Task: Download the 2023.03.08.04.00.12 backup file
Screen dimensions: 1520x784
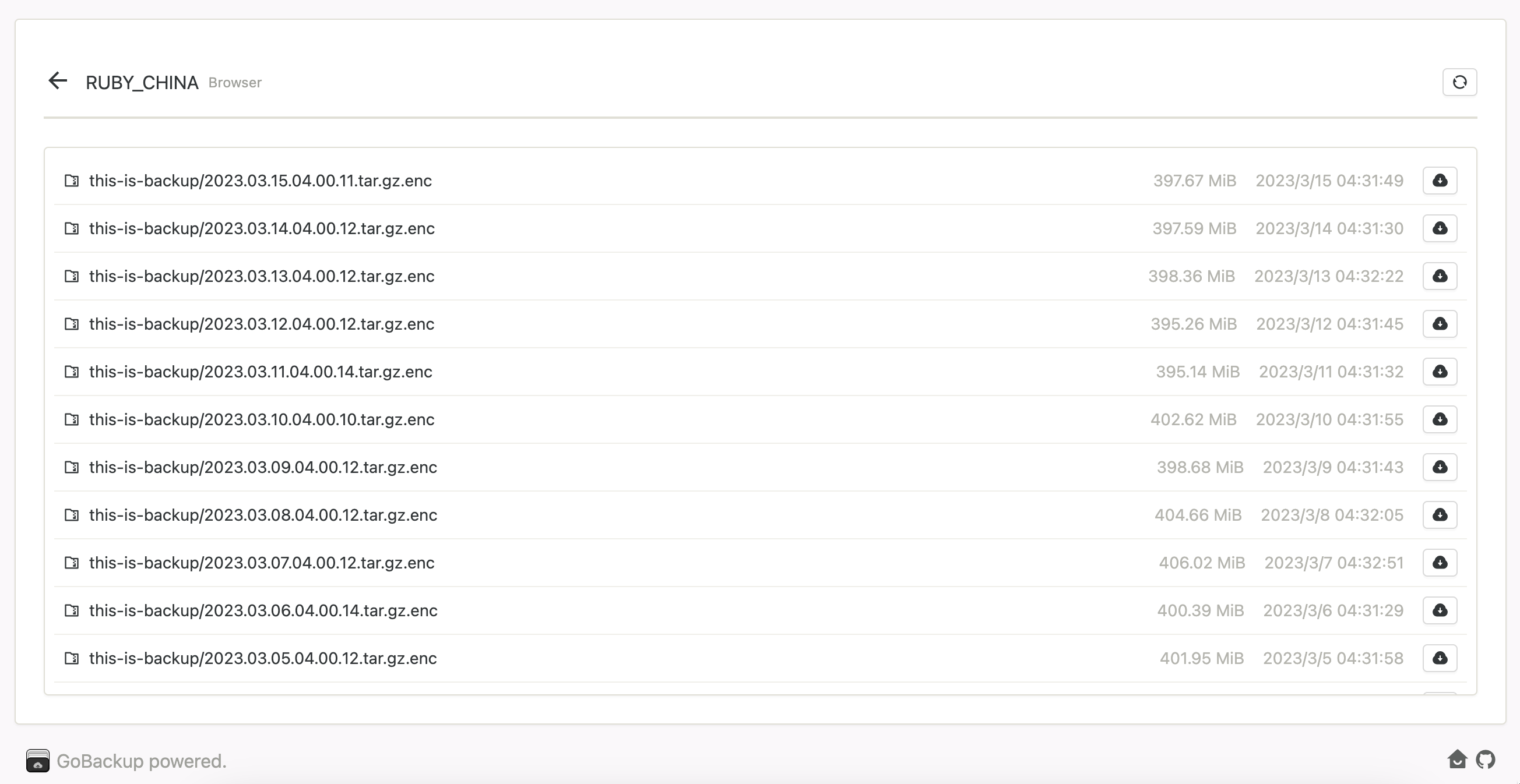Action: pos(1440,515)
